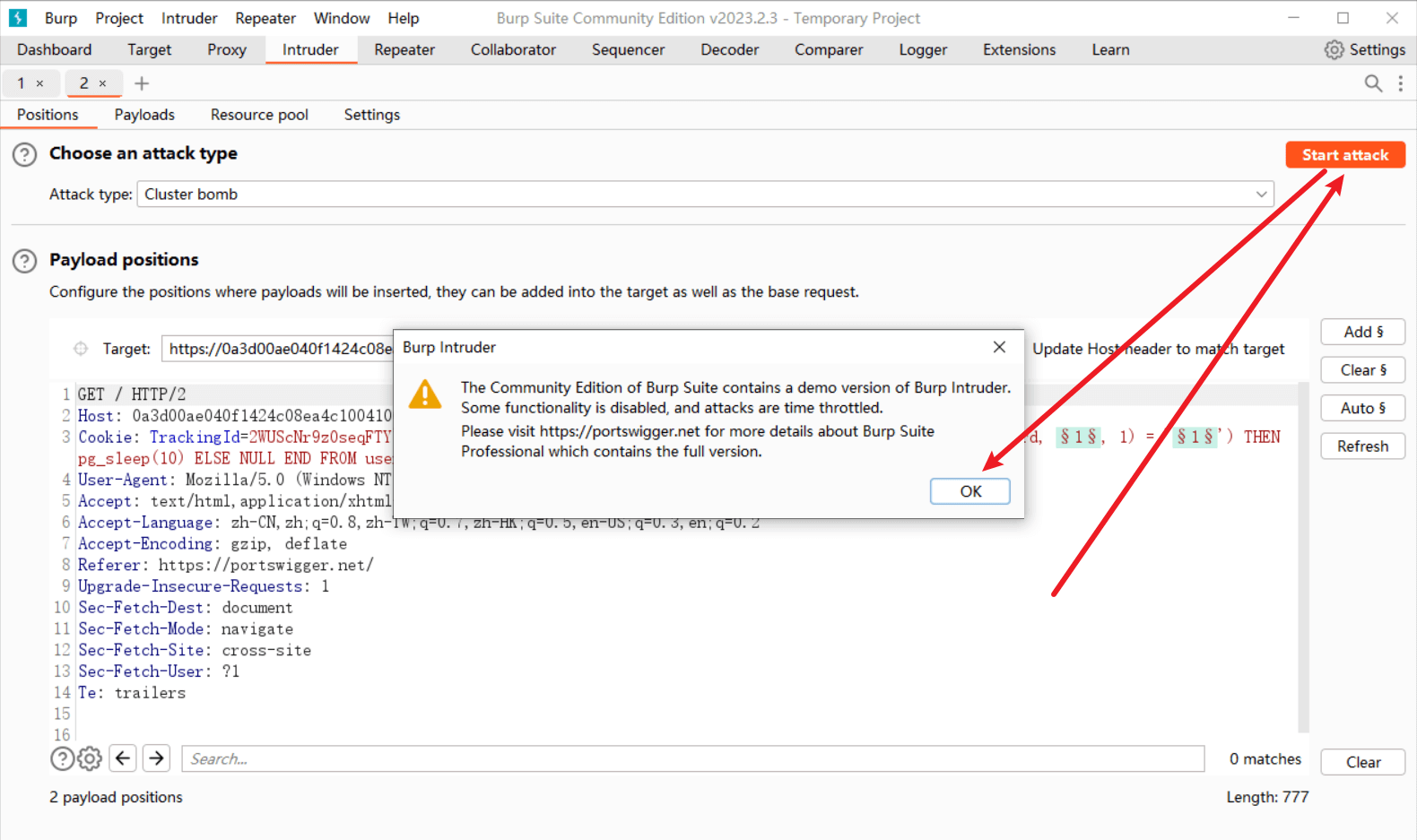Click the Auto § button

click(x=1361, y=408)
